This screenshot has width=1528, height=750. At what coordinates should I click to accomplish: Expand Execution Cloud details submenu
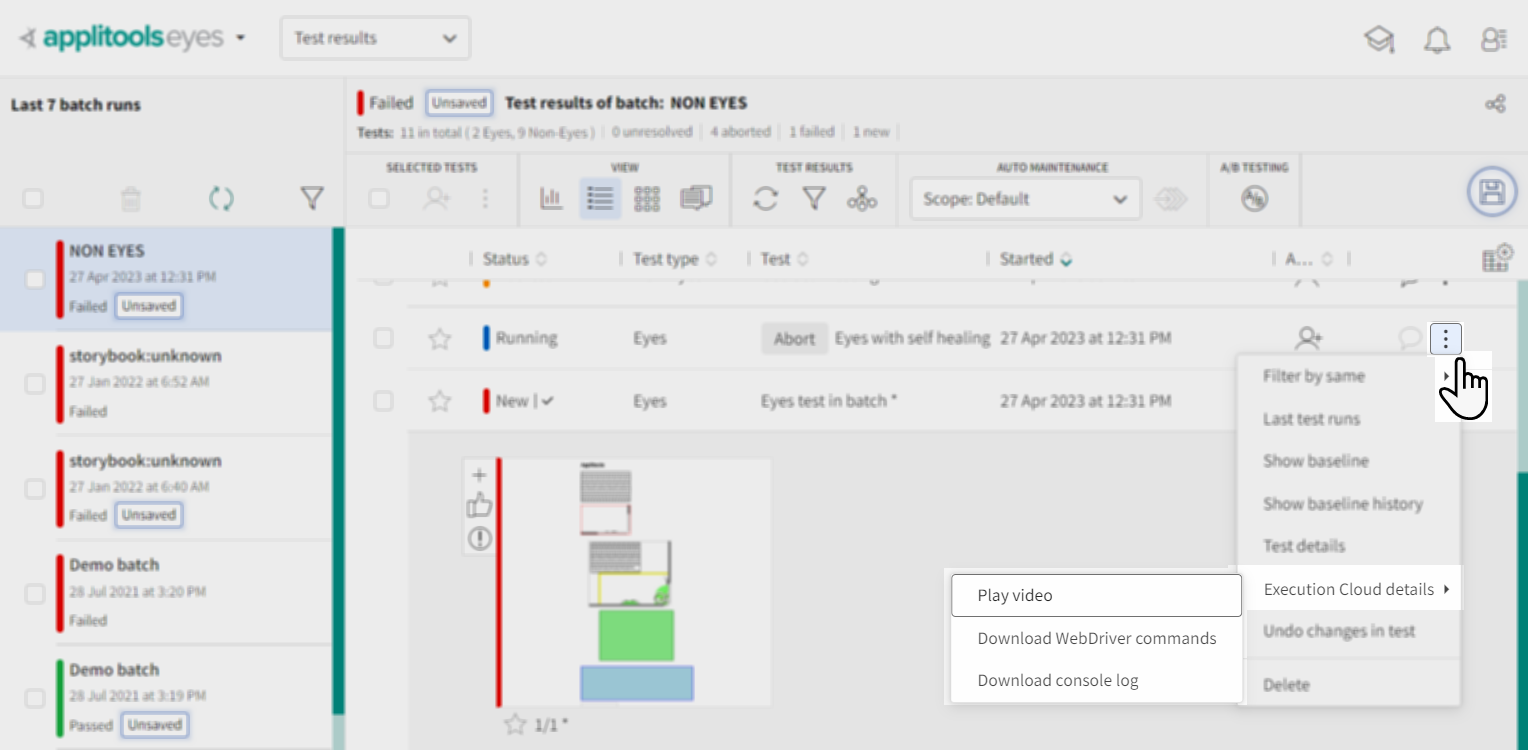pyautogui.click(x=1349, y=589)
